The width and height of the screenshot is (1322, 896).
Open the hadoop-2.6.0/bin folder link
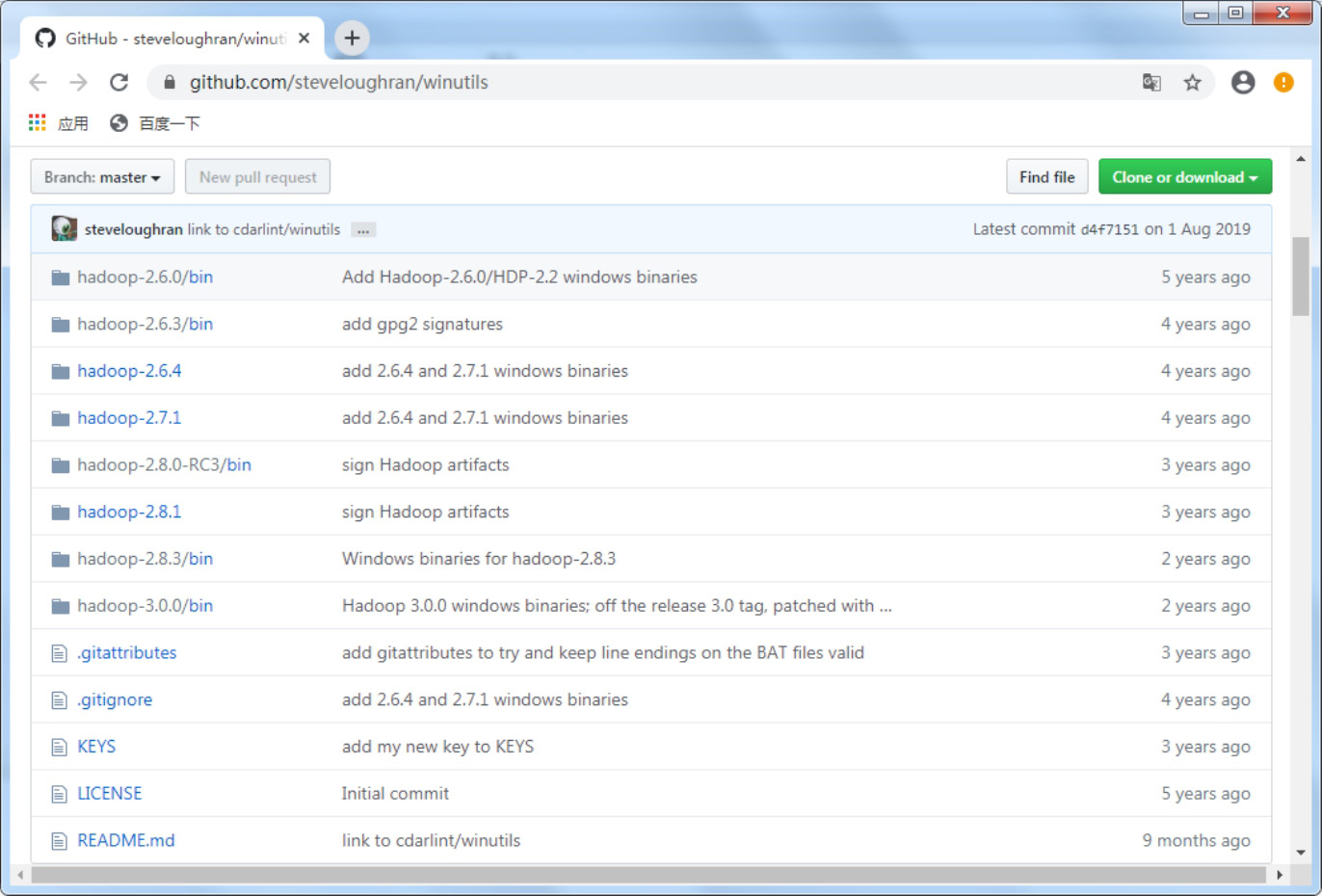point(145,277)
